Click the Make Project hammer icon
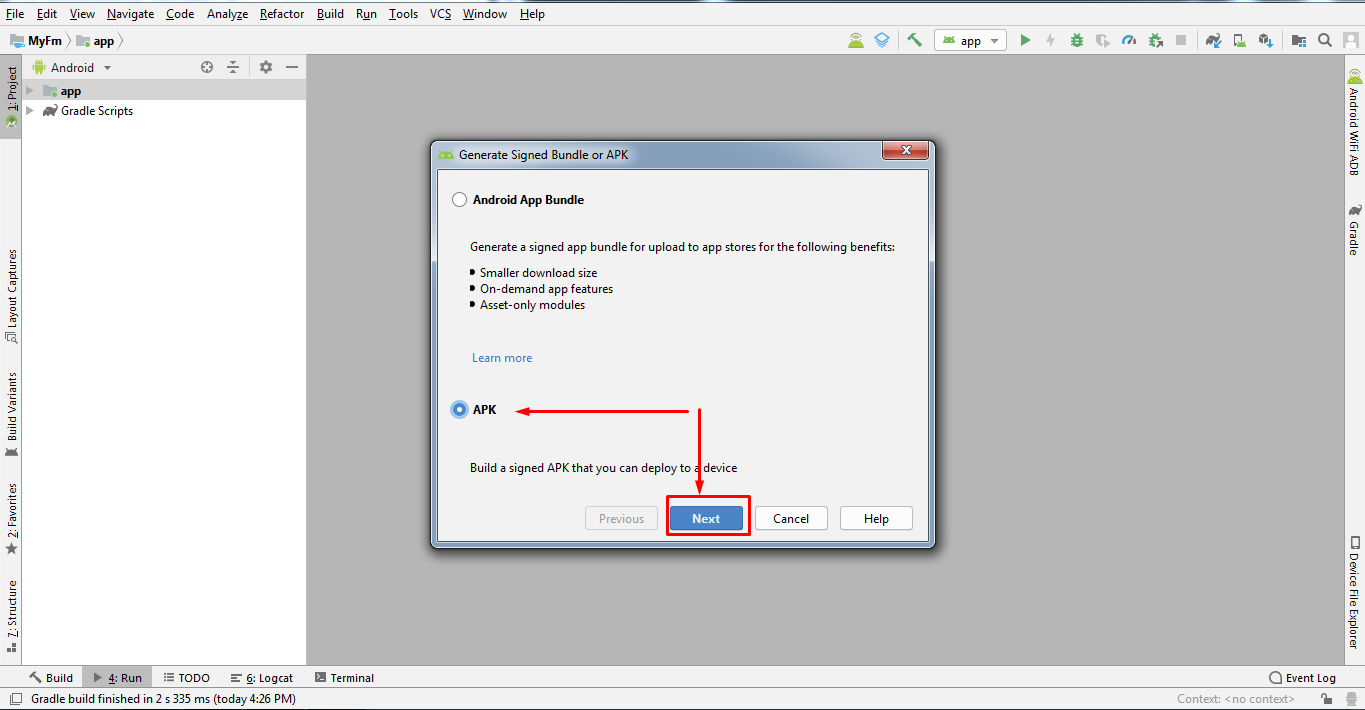 pos(914,41)
